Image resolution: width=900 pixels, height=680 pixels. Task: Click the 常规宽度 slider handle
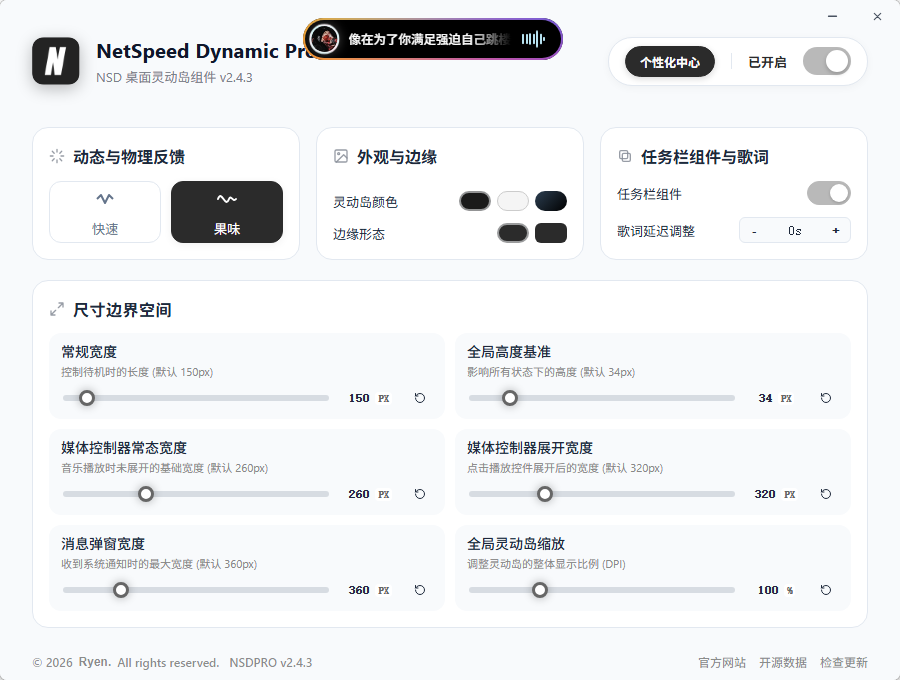pos(87,398)
